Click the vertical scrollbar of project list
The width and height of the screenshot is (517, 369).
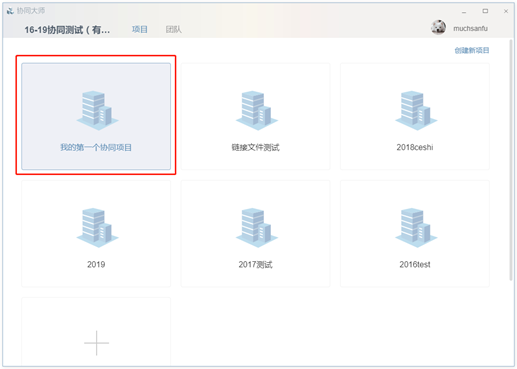(x=511, y=160)
